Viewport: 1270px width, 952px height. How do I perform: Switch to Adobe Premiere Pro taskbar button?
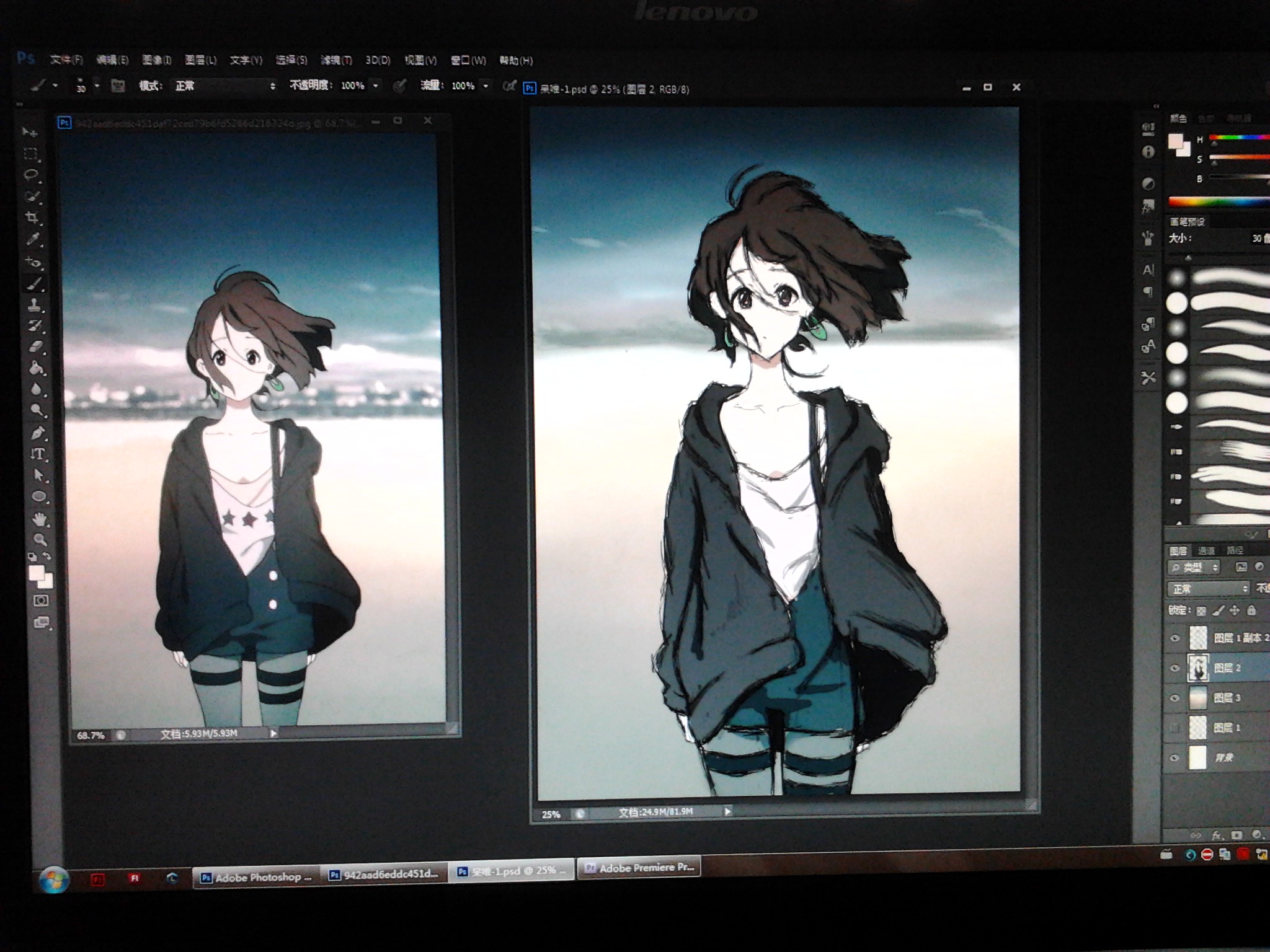(x=640, y=868)
